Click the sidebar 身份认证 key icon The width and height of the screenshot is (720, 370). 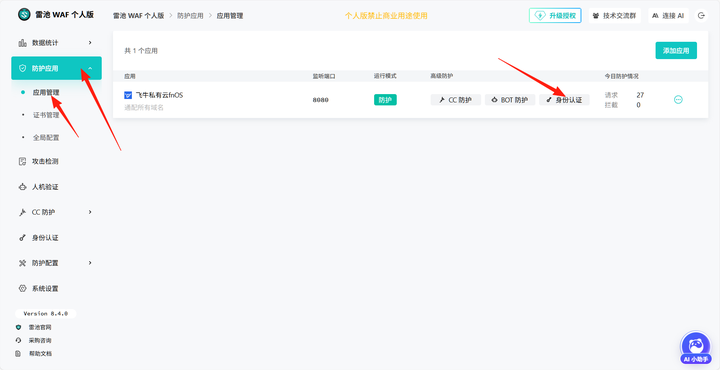[22, 238]
